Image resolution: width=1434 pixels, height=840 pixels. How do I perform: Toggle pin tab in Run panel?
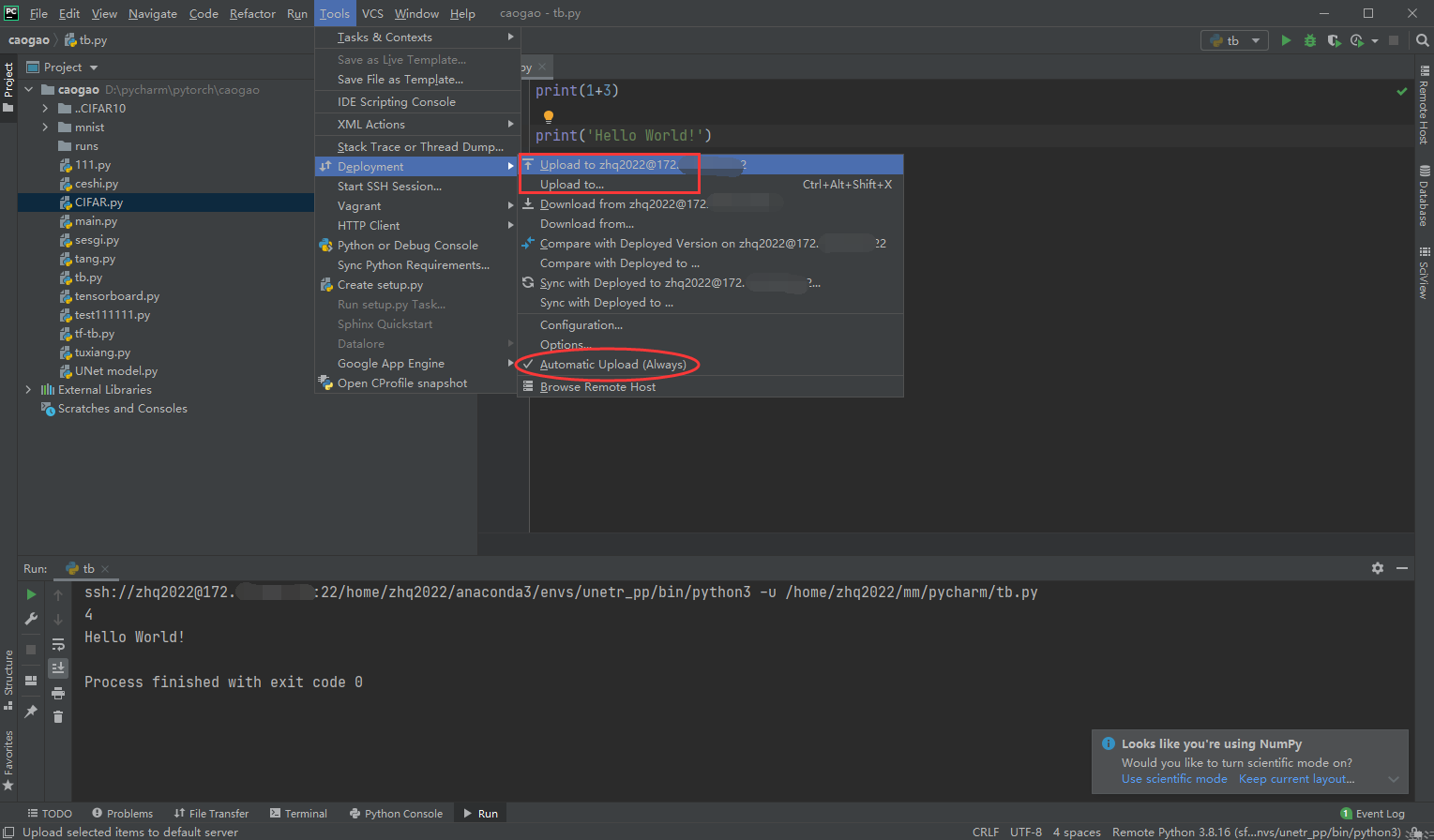click(x=31, y=711)
